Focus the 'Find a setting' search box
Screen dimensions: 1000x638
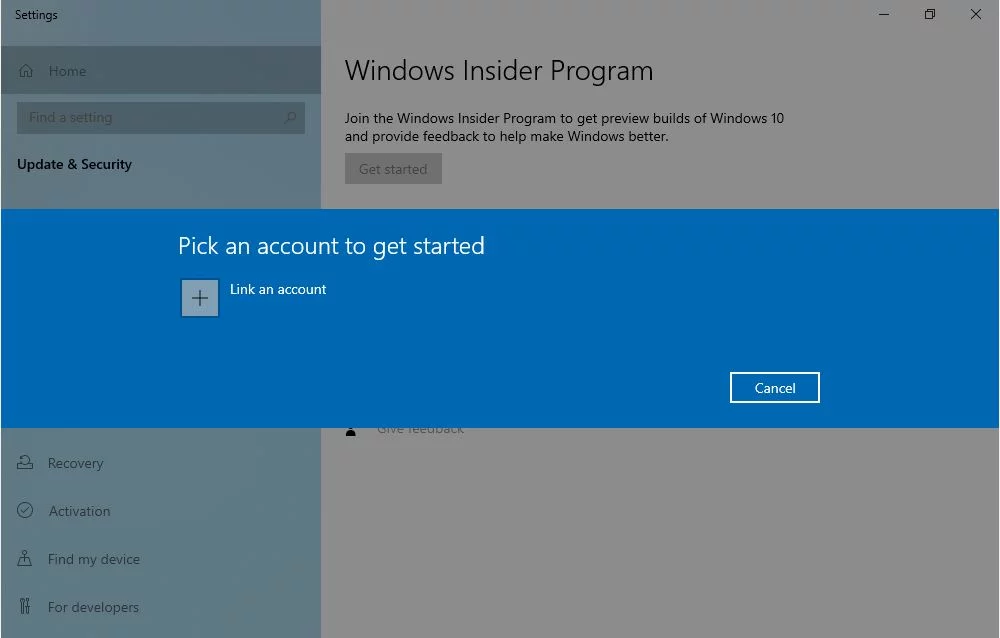161,118
